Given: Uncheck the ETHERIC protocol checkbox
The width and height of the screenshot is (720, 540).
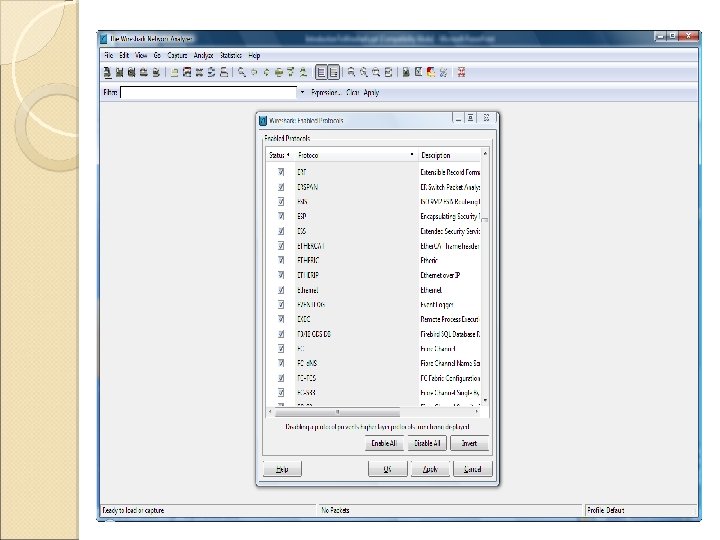Looking at the screenshot, I should coord(281,260).
